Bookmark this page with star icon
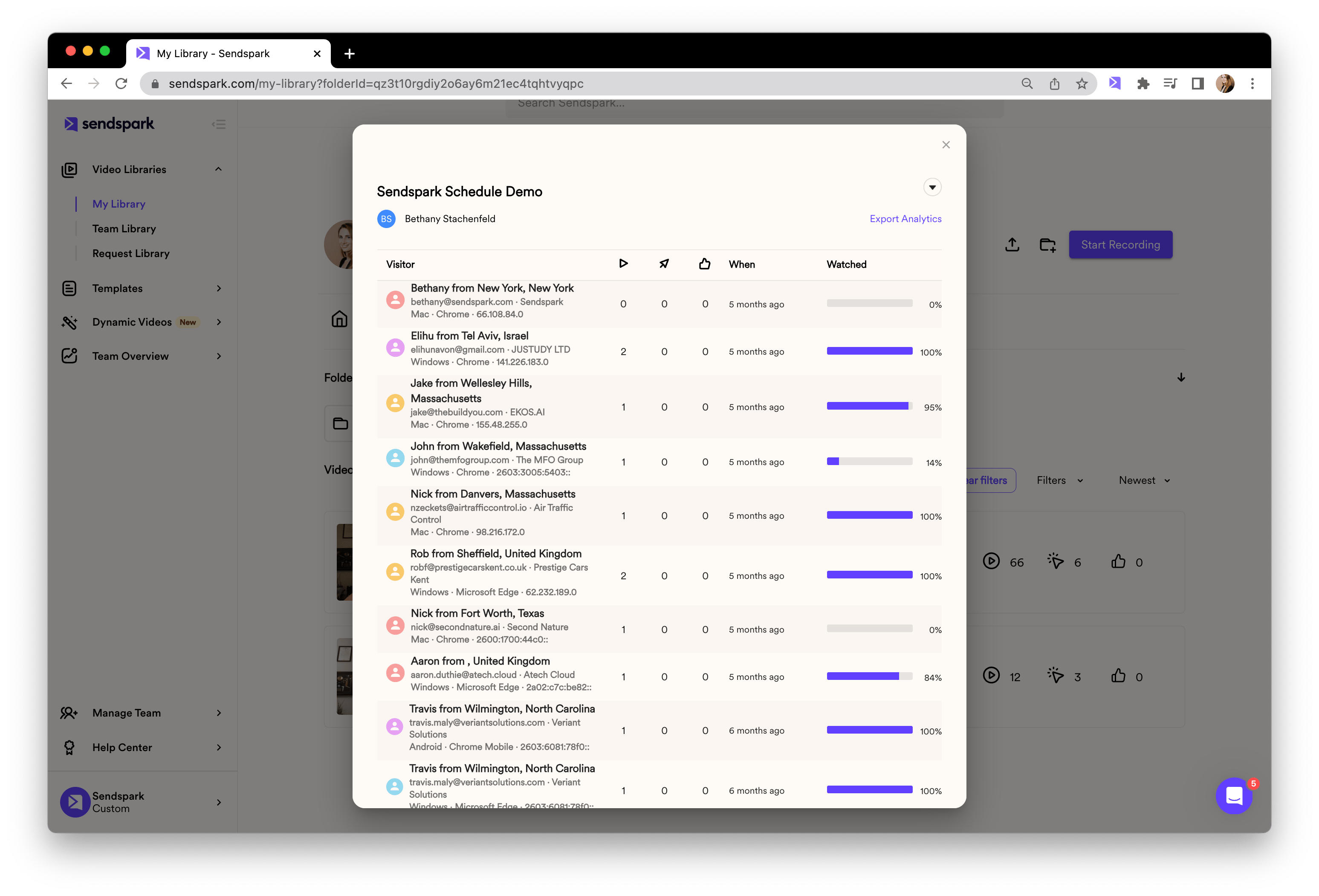Image resolution: width=1319 pixels, height=896 pixels. 1082,84
